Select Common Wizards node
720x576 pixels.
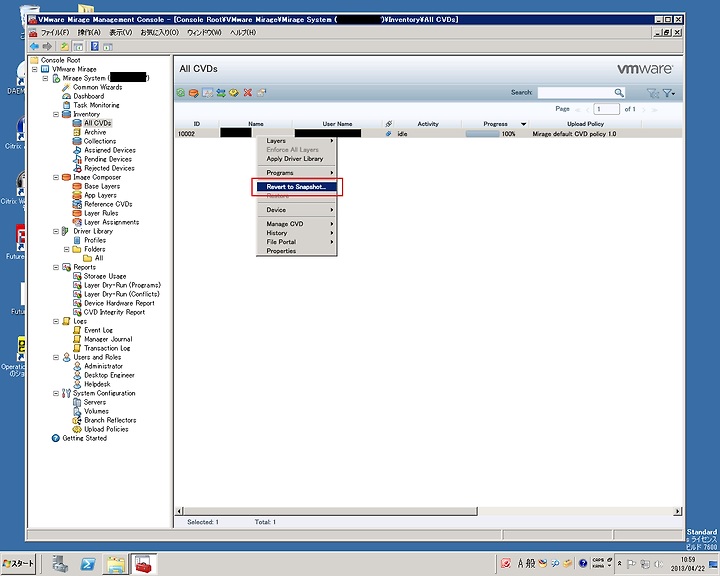(97, 87)
